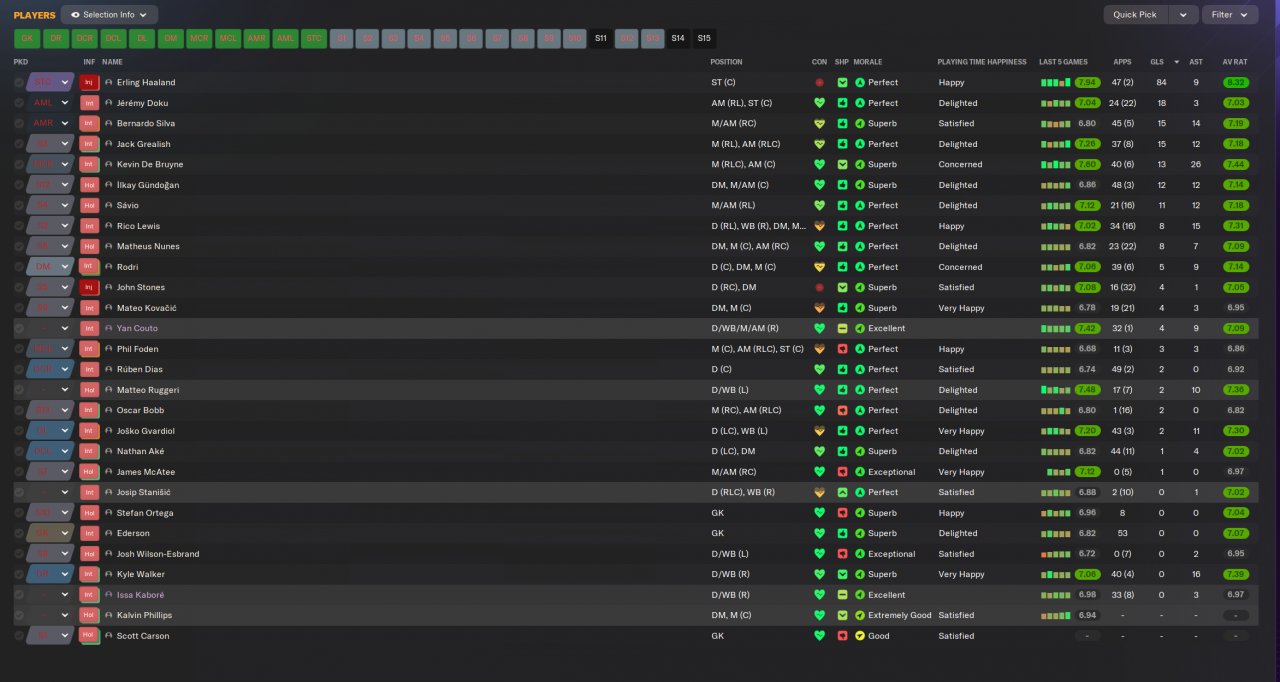
Task: Click Kyle Walker's condition heart icon
Action: 820,574
